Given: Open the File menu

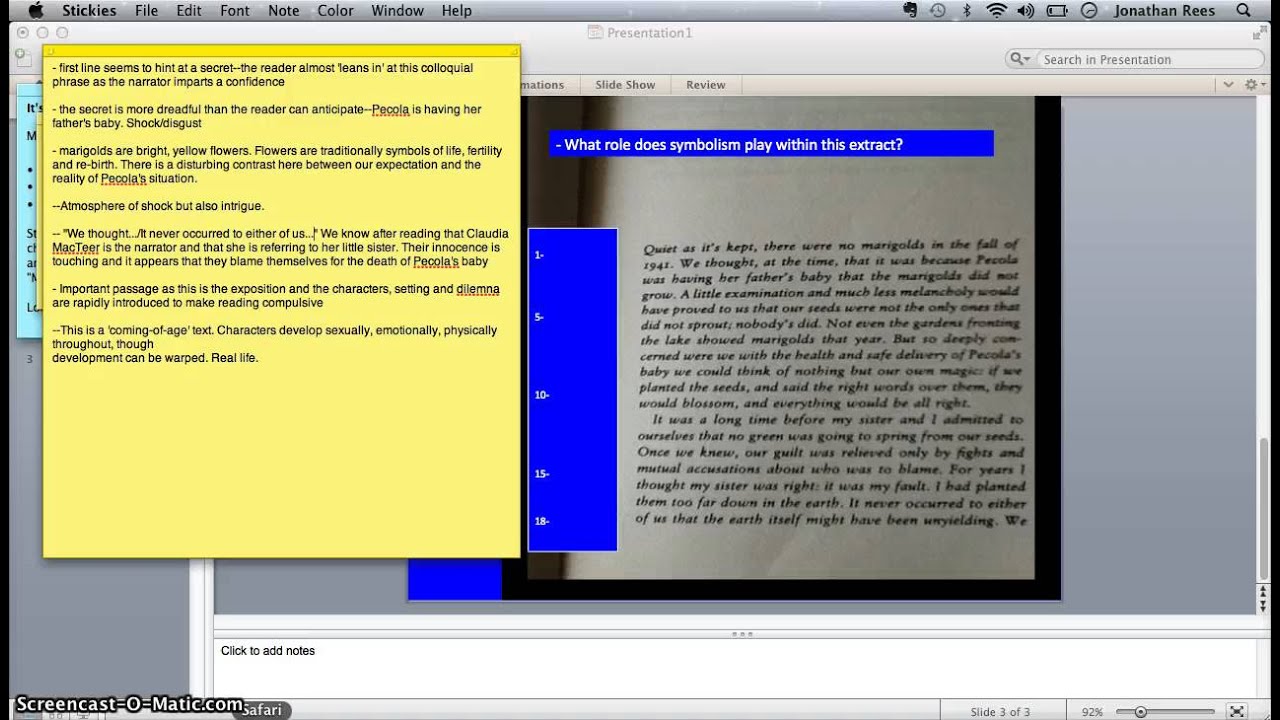Looking at the screenshot, I should pyautogui.click(x=146, y=11).
